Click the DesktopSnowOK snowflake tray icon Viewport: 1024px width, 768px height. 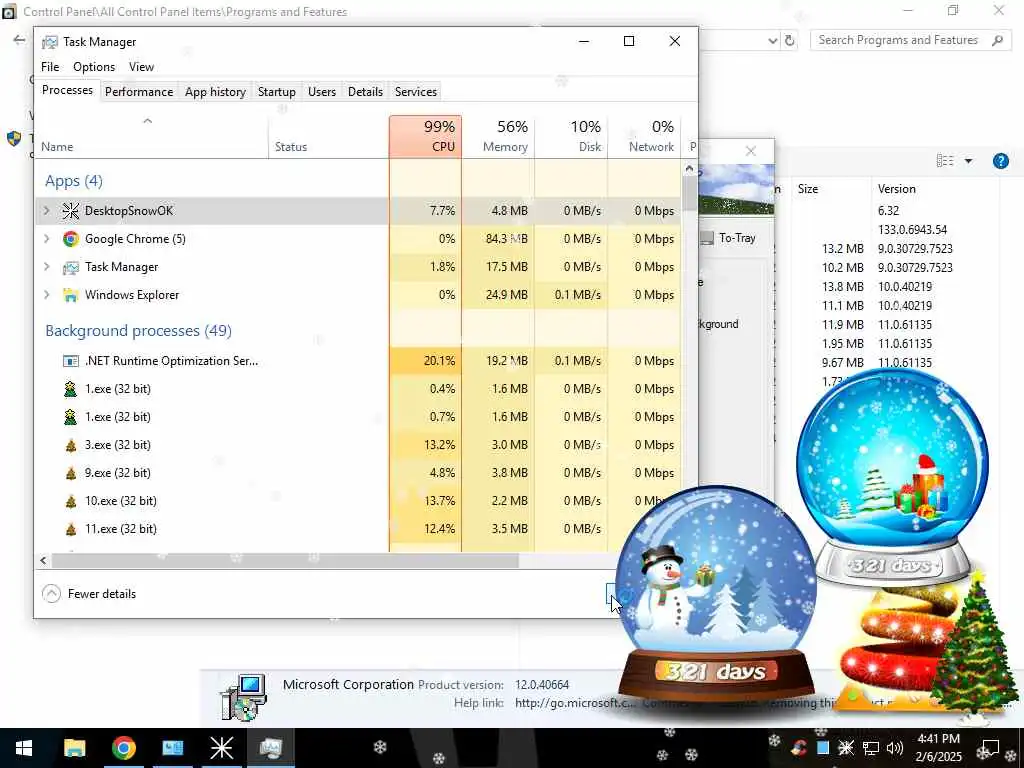(x=846, y=748)
